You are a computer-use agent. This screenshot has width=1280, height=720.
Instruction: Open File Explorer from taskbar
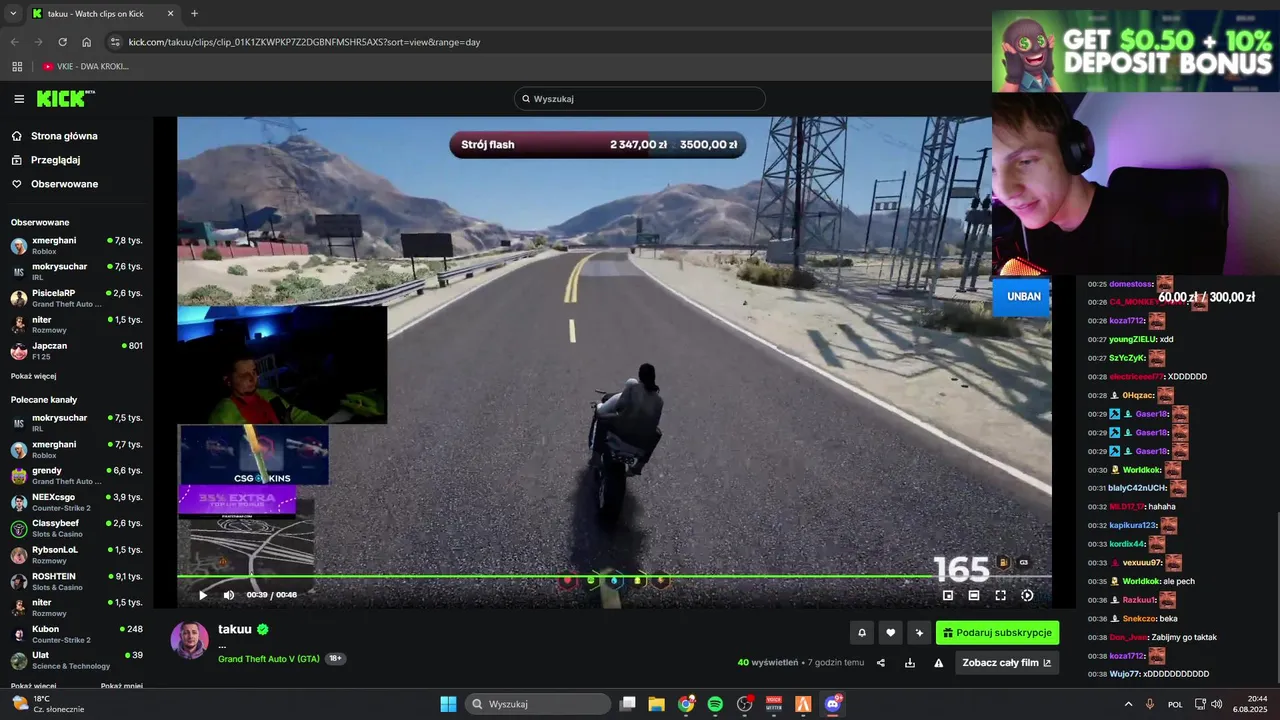coord(656,704)
